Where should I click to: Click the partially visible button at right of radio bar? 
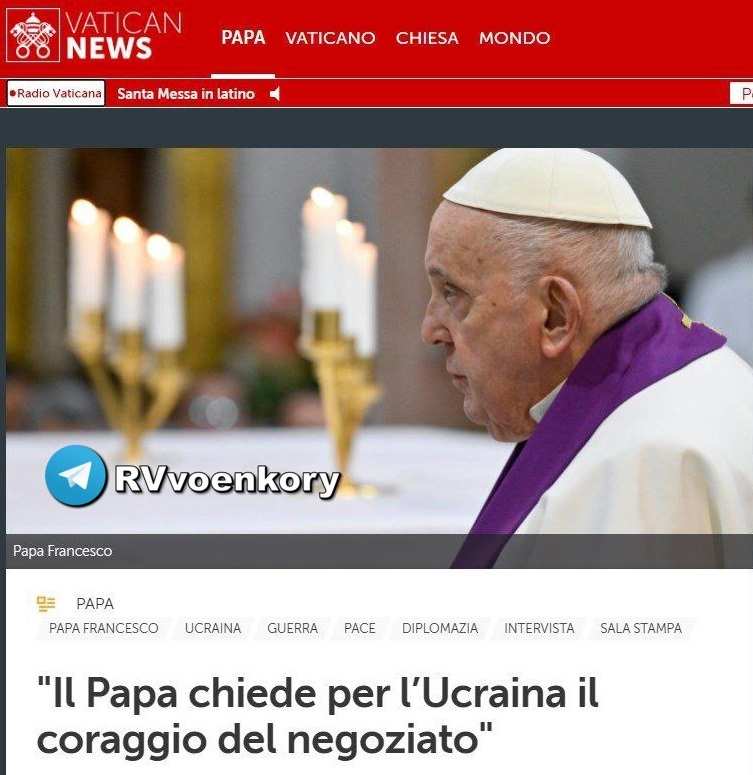(x=742, y=93)
